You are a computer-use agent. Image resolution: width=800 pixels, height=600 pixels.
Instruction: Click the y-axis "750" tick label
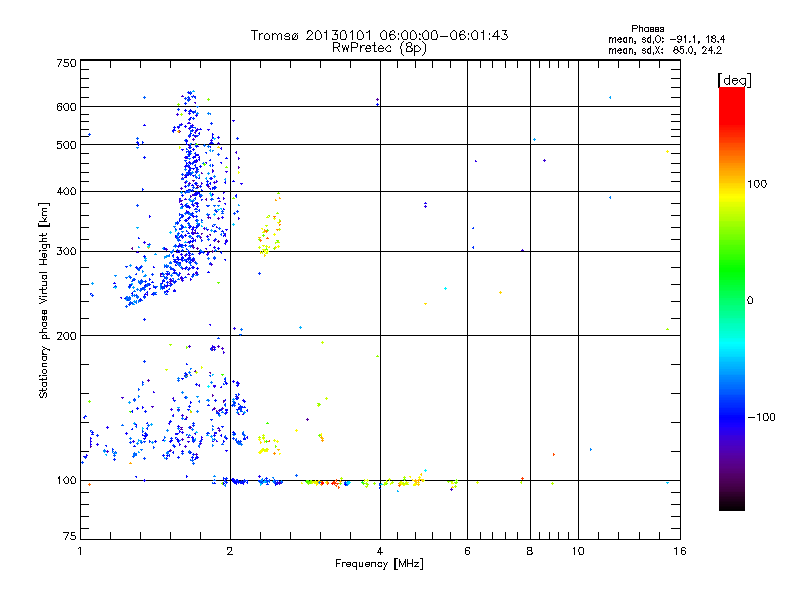[x=66, y=63]
